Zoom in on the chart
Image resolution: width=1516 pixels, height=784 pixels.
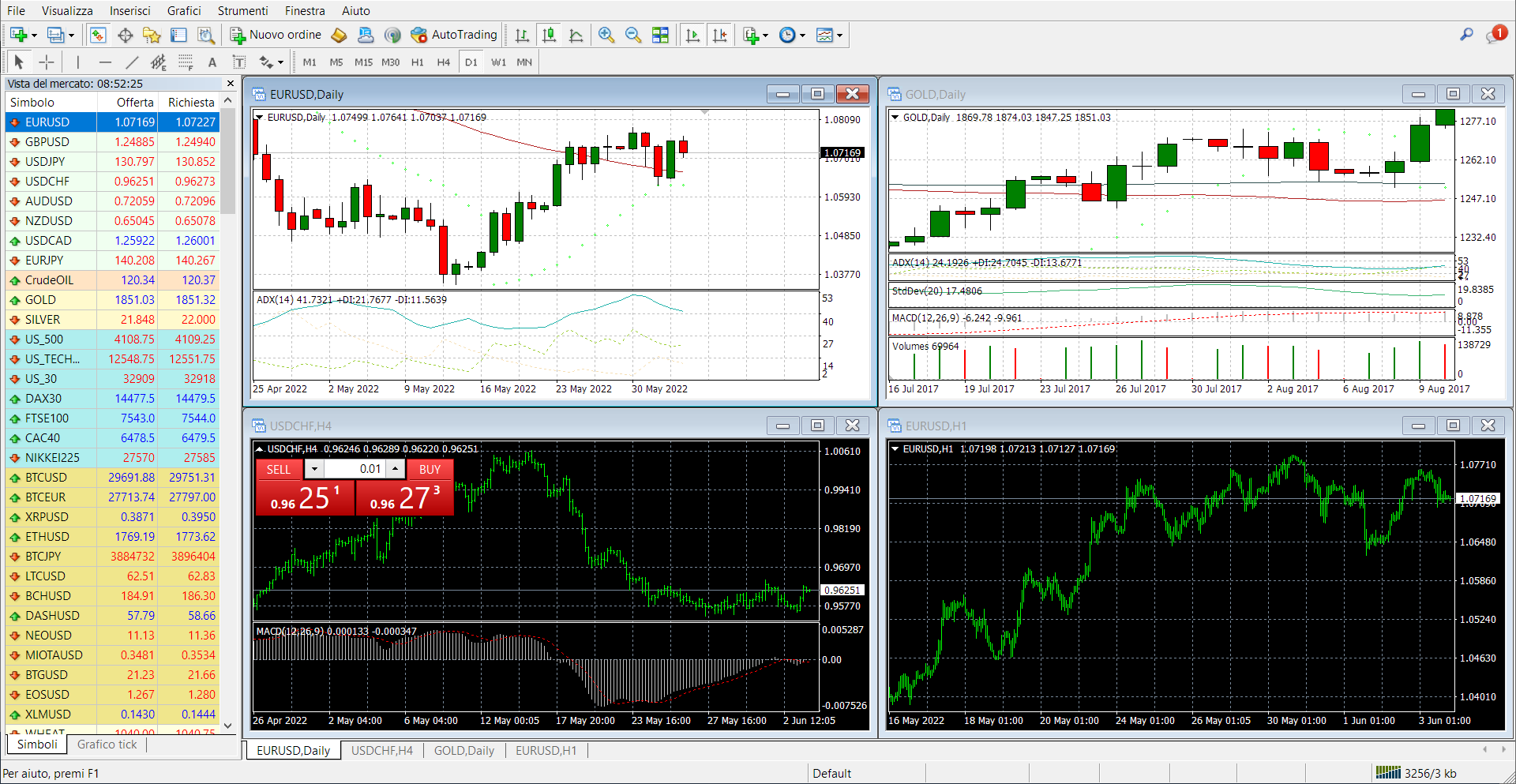tap(606, 35)
